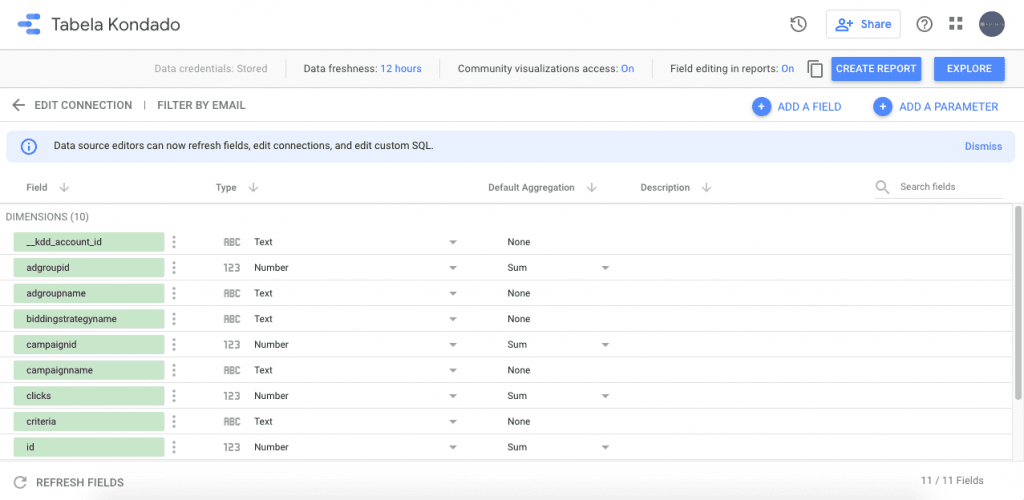Click the user account avatar
Viewport: 1024px width, 500px height.
(x=991, y=24)
